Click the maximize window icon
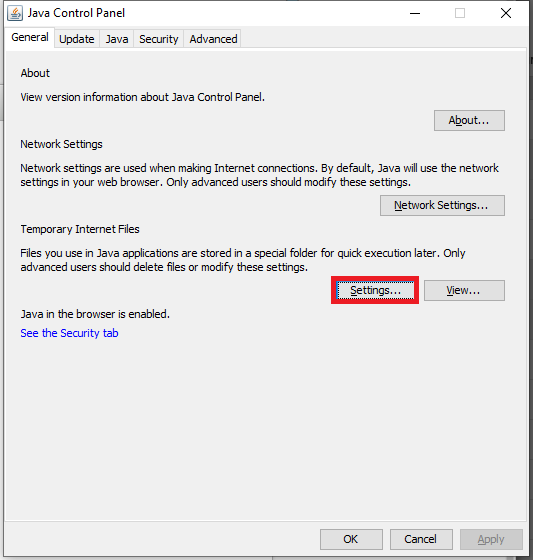This screenshot has height=560, width=533. [x=460, y=14]
